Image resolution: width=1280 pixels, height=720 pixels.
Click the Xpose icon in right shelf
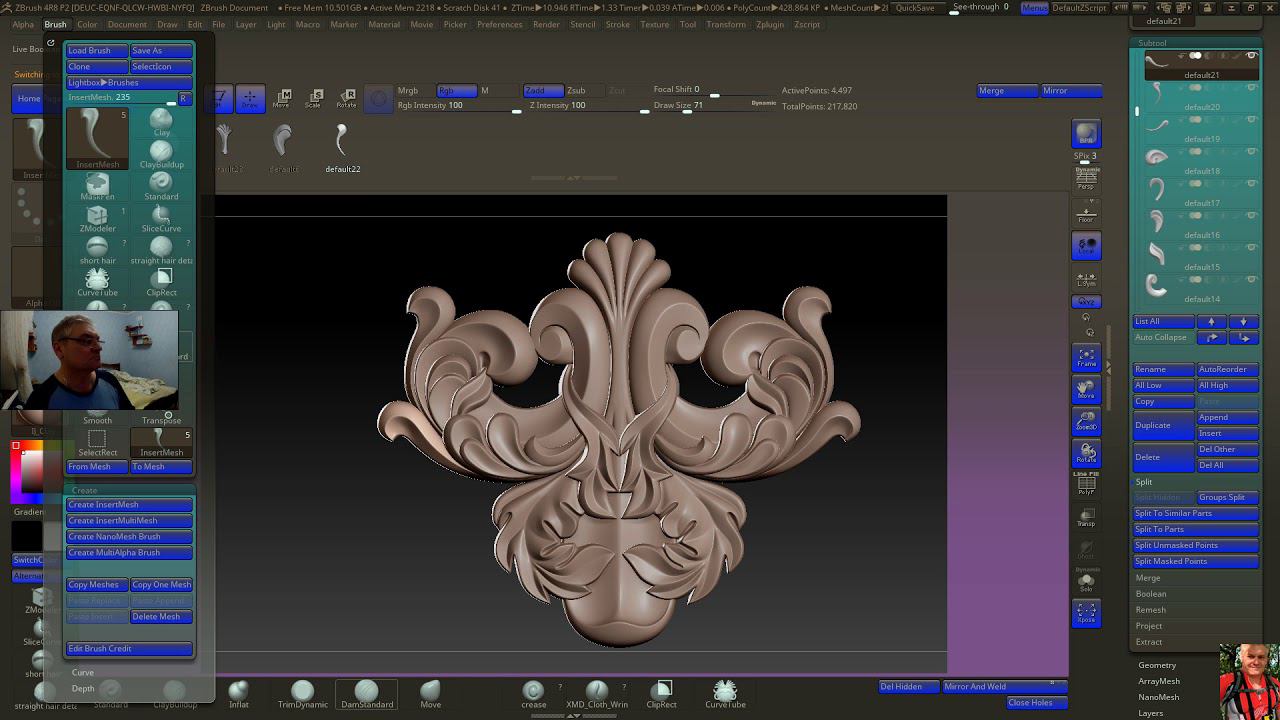coord(1086,613)
